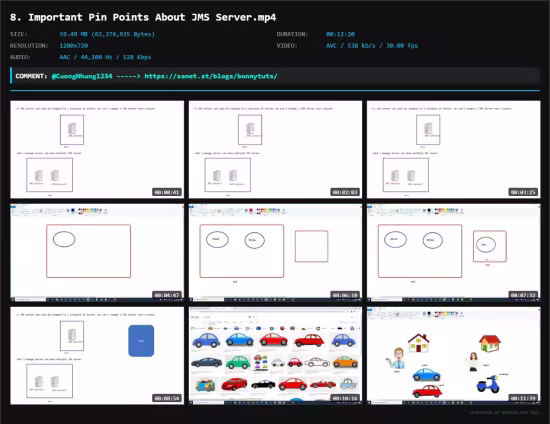This screenshot has width=550, height=424.
Task: Click the 00:02:03 timestamp badge
Action: click(345, 192)
